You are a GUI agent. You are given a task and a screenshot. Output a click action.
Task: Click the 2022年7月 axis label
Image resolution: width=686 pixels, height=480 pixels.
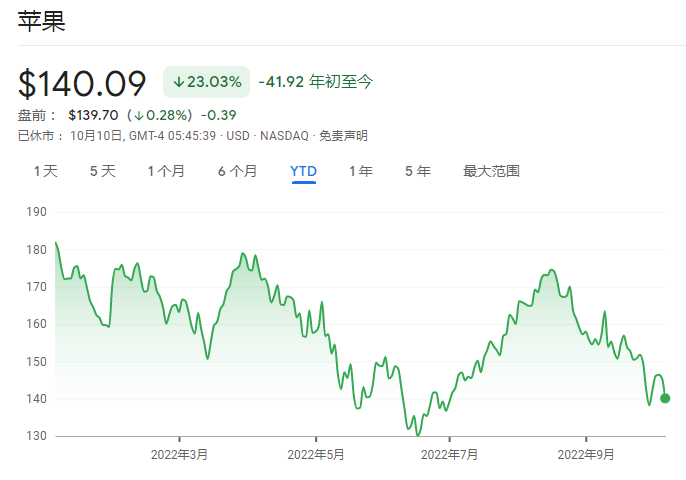[x=450, y=455]
